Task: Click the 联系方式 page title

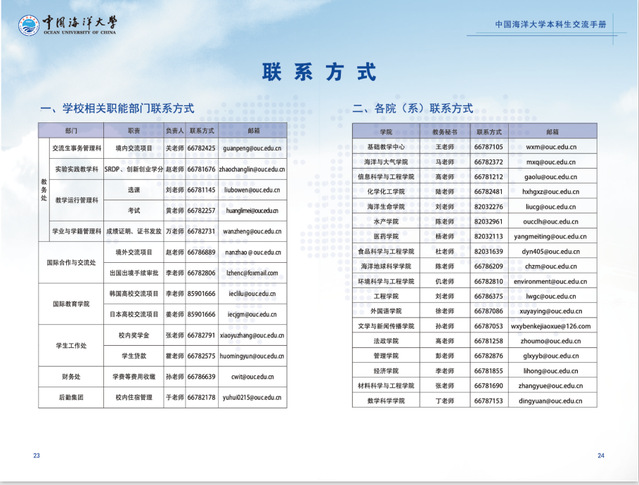Action: click(319, 72)
